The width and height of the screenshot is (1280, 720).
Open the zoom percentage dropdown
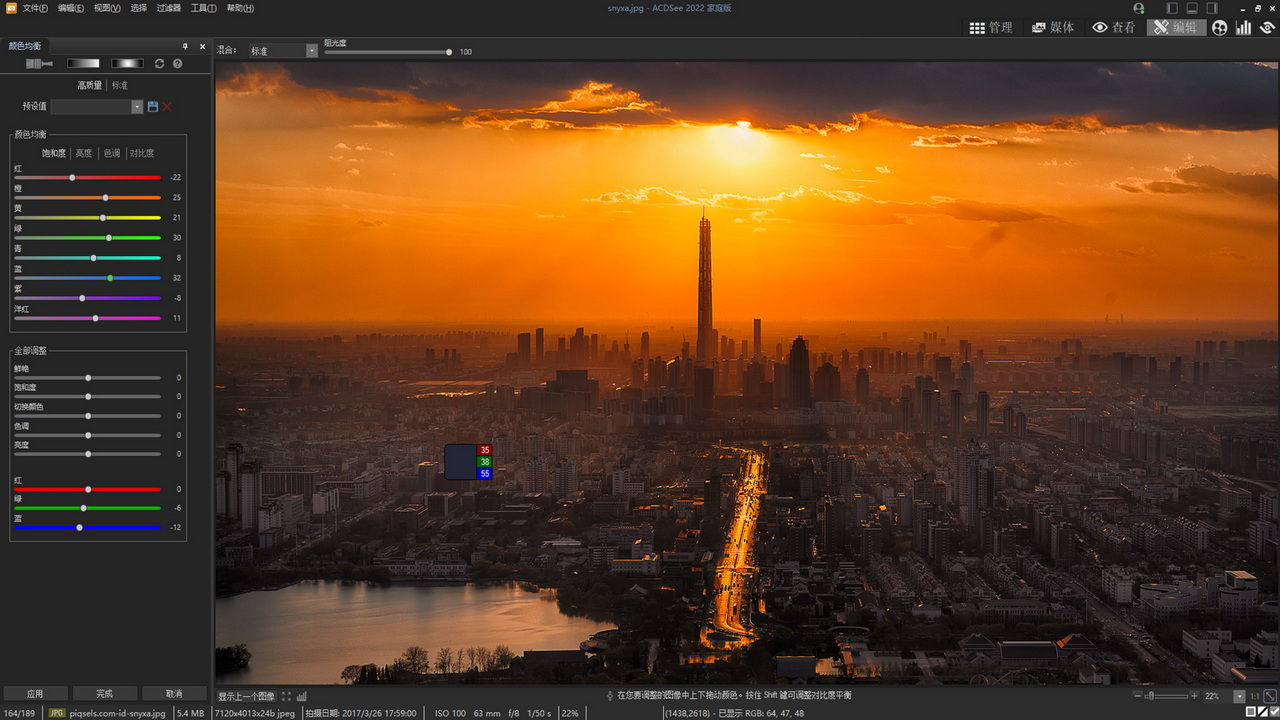(x=1240, y=696)
